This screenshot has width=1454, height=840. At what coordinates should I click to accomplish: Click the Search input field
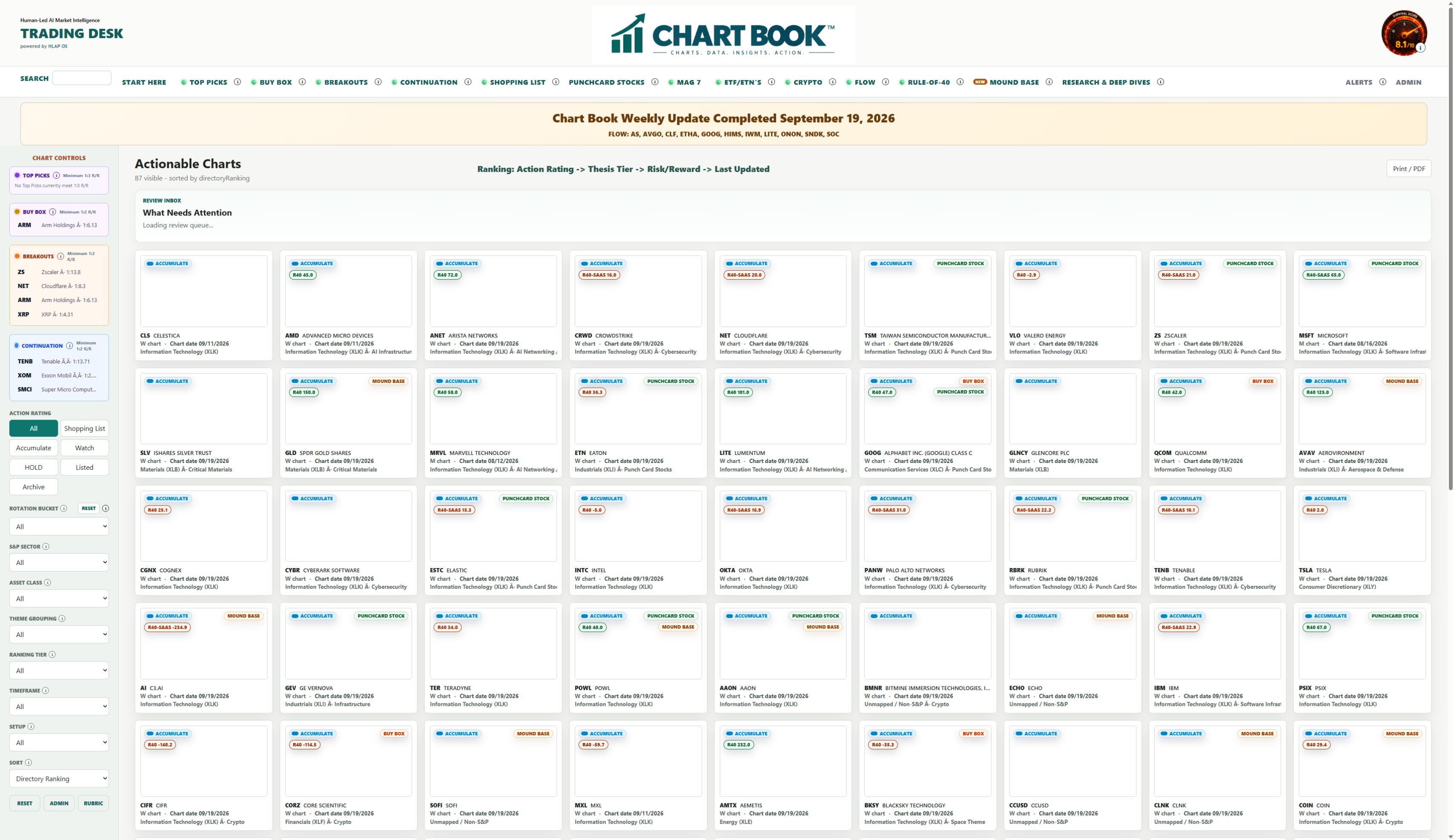coord(81,78)
